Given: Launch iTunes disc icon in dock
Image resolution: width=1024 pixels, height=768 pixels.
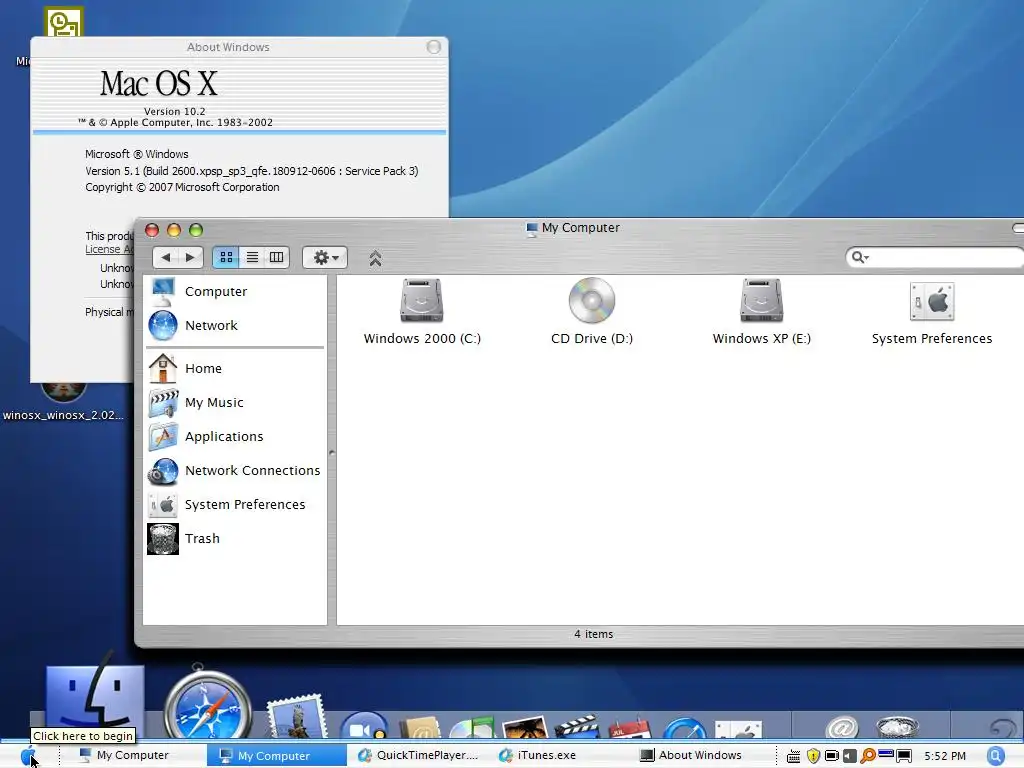Looking at the screenshot, I should tap(472, 728).
